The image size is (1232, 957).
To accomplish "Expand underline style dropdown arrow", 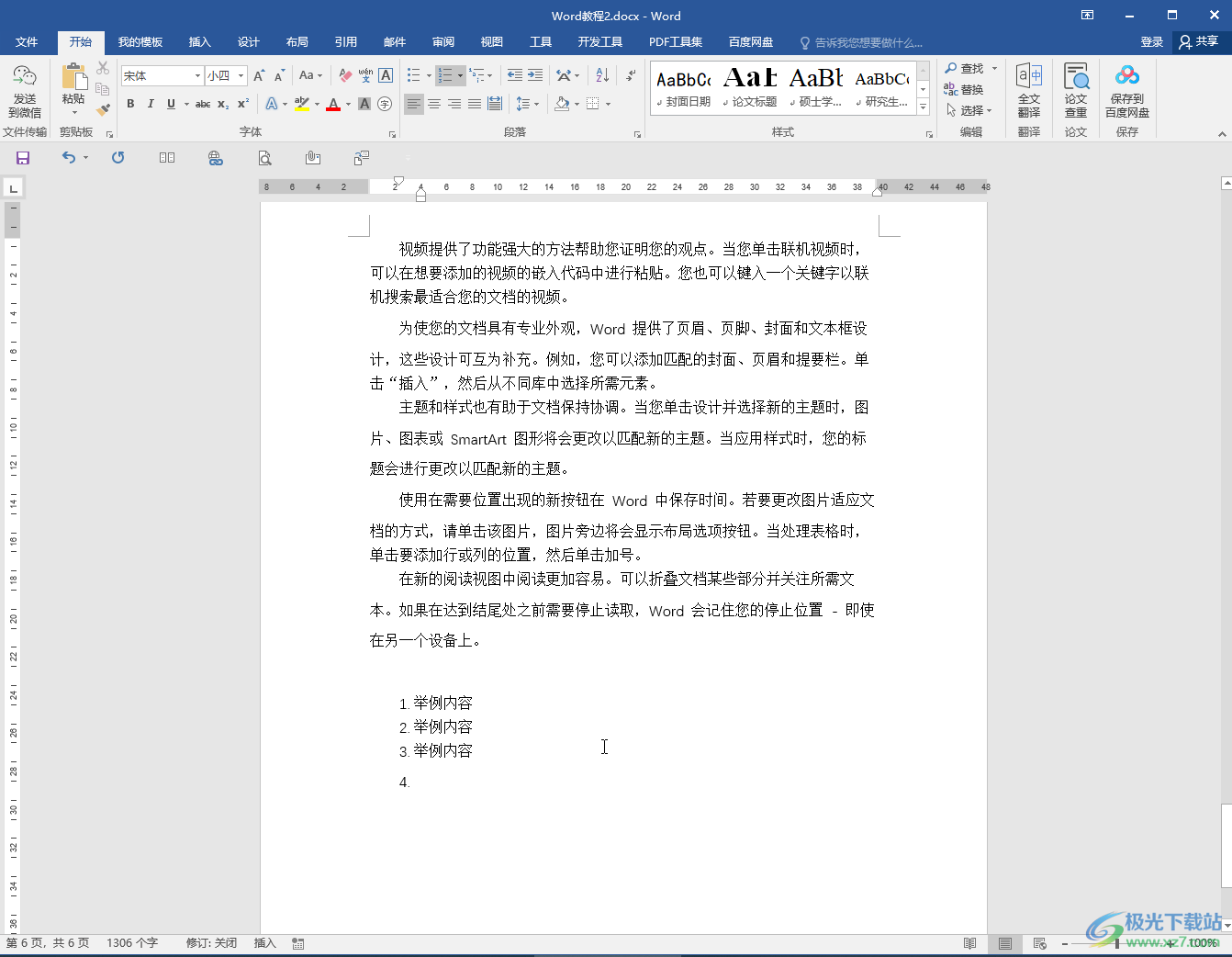I will click(186, 104).
